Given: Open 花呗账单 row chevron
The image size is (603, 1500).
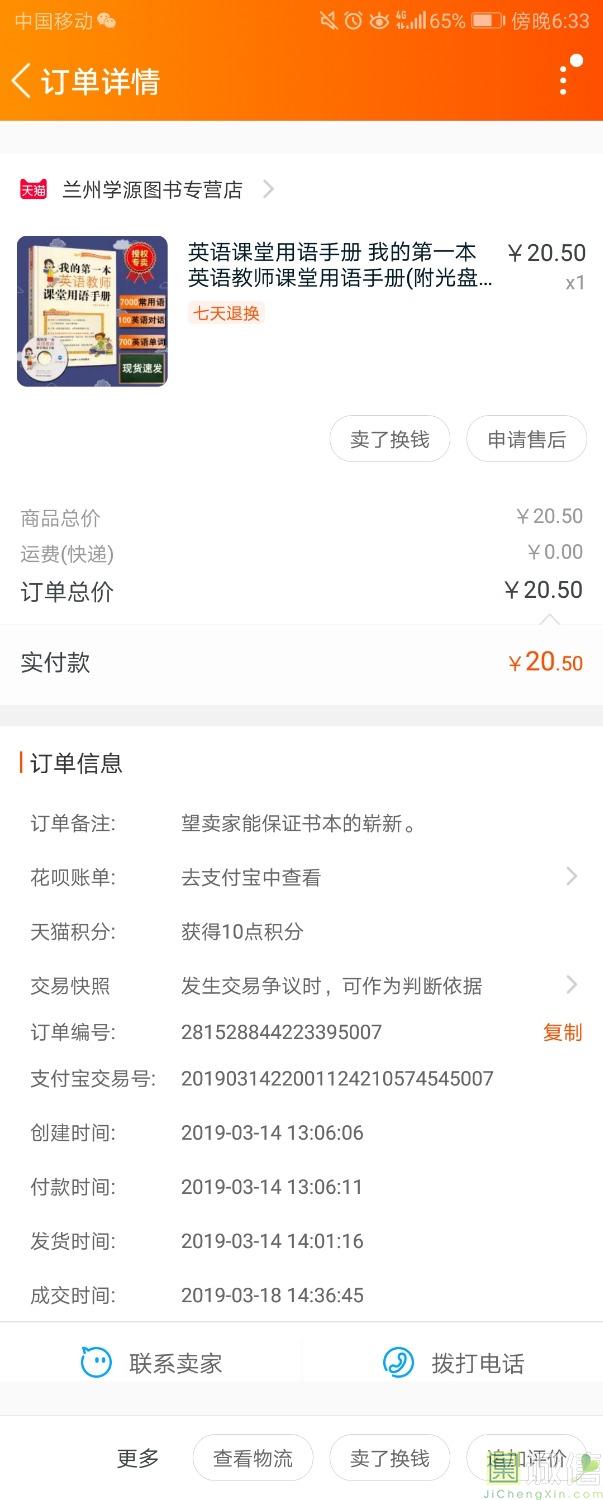Looking at the screenshot, I should click(x=571, y=877).
